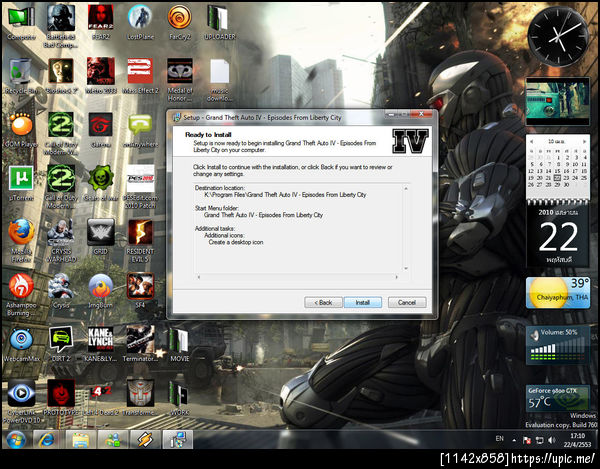Click the slideshow picture gadget

tap(558, 101)
